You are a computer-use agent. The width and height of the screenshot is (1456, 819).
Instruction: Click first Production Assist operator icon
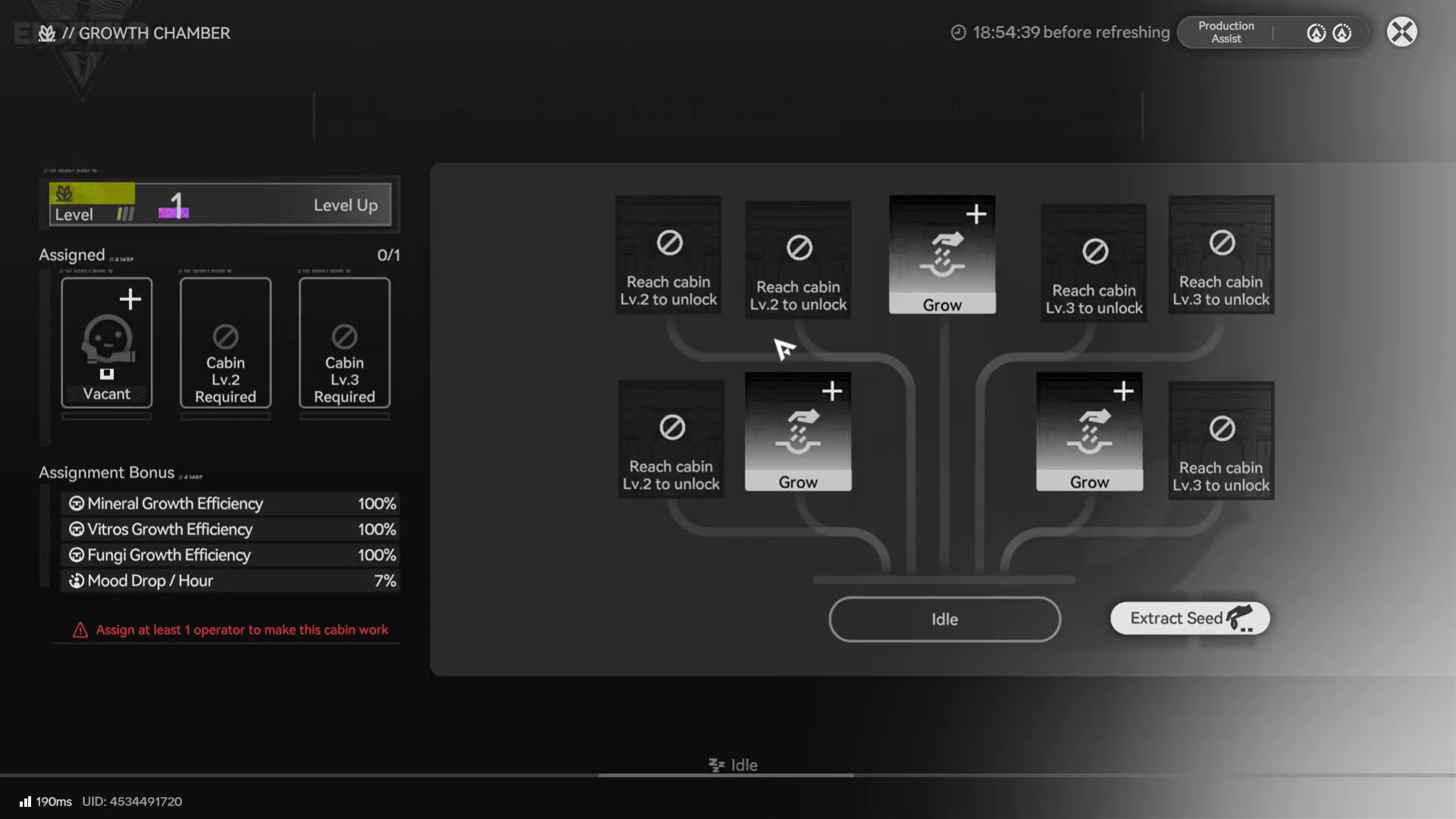[x=1316, y=33]
